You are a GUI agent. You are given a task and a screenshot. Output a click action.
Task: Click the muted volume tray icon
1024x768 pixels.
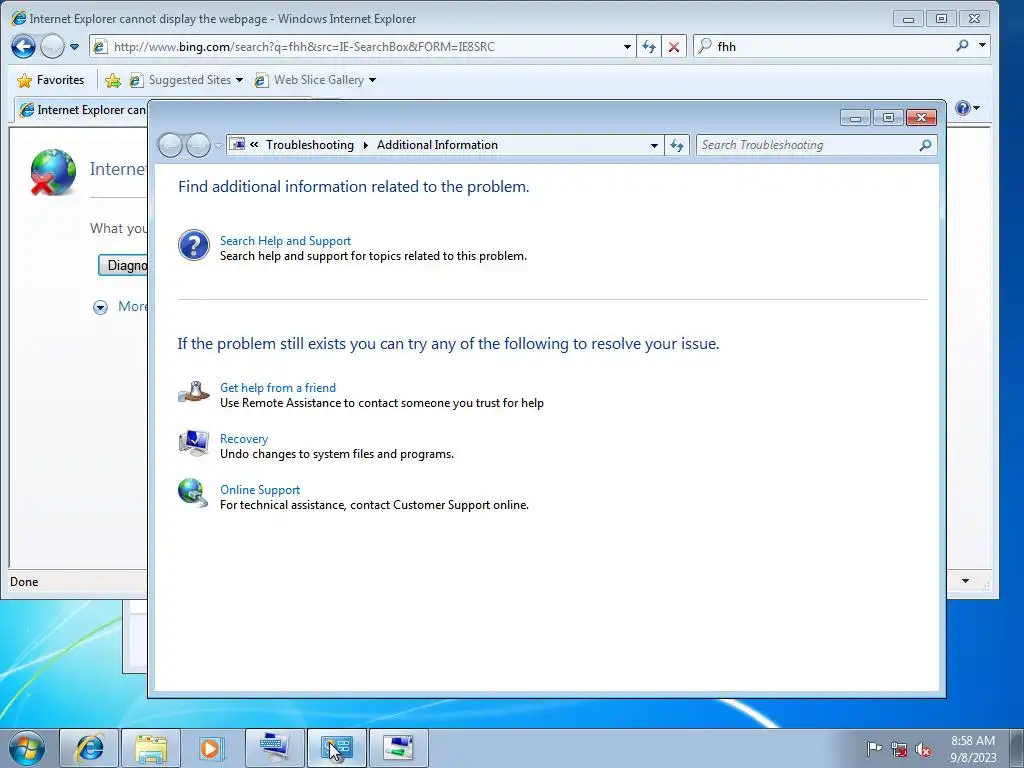click(x=923, y=749)
